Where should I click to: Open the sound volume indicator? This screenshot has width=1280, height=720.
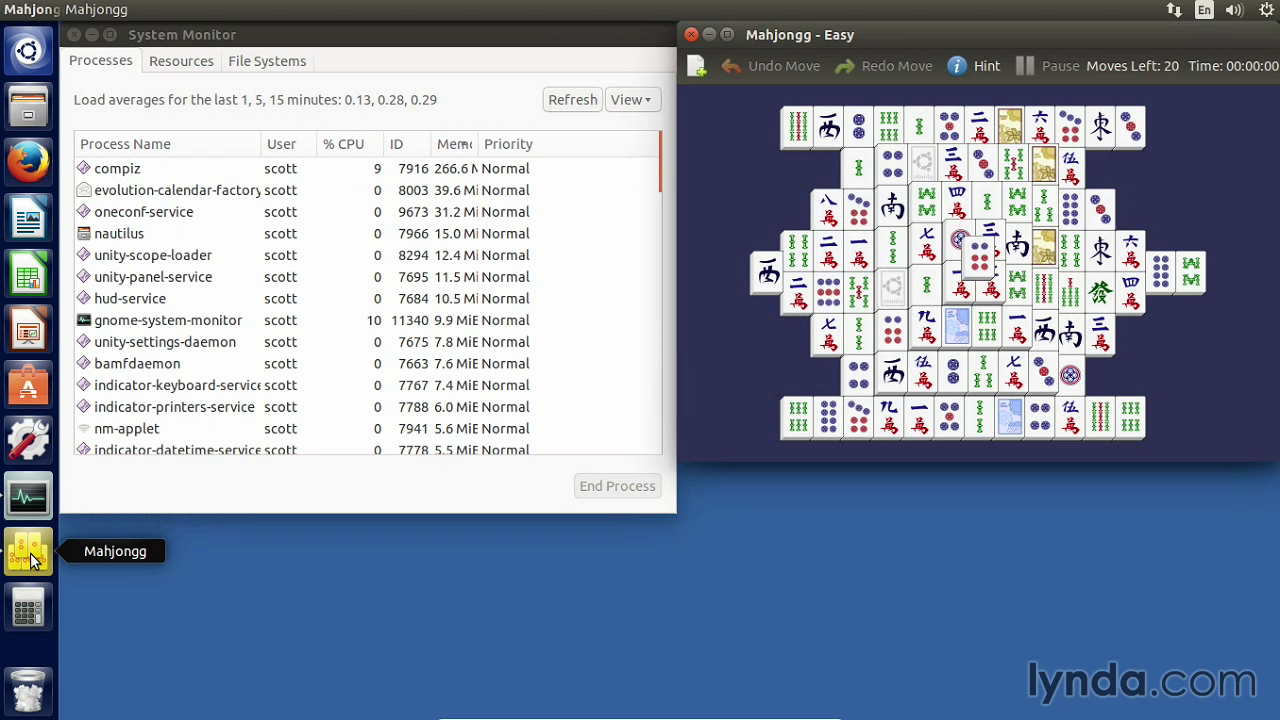(1234, 10)
